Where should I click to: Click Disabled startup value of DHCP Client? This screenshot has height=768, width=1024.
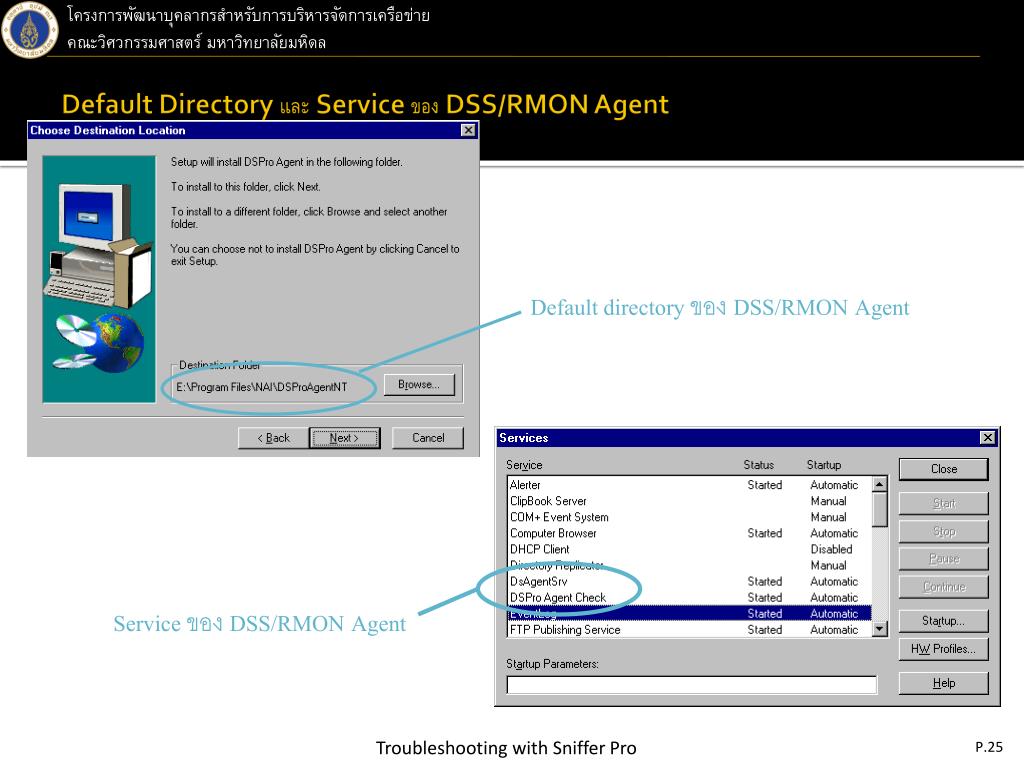(831, 549)
